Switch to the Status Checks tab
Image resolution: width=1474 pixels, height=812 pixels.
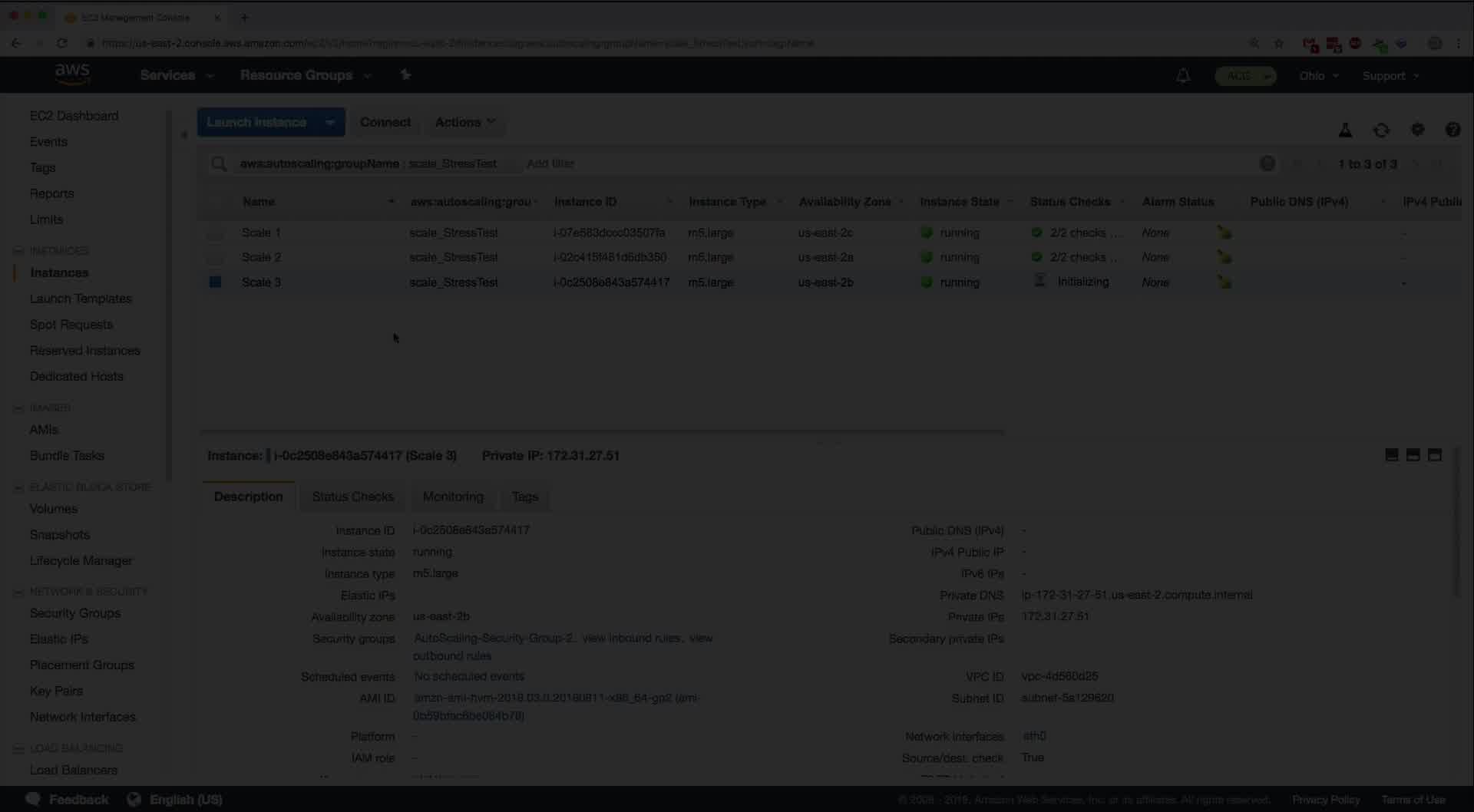pyautogui.click(x=353, y=497)
